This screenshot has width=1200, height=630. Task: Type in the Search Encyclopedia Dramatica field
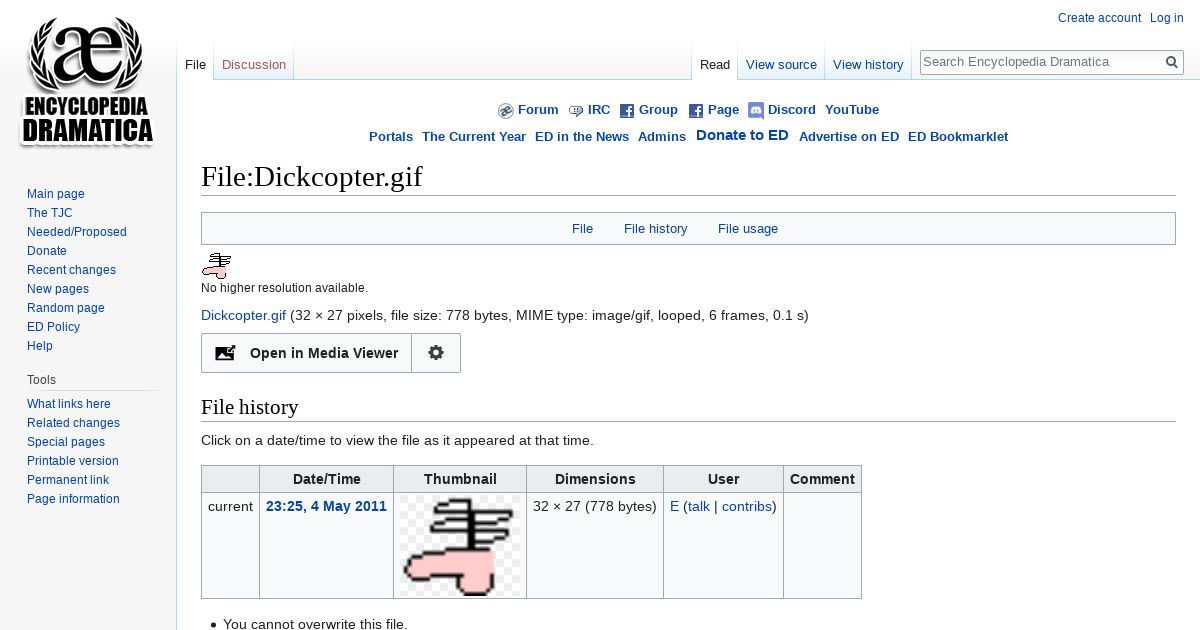(x=1041, y=62)
